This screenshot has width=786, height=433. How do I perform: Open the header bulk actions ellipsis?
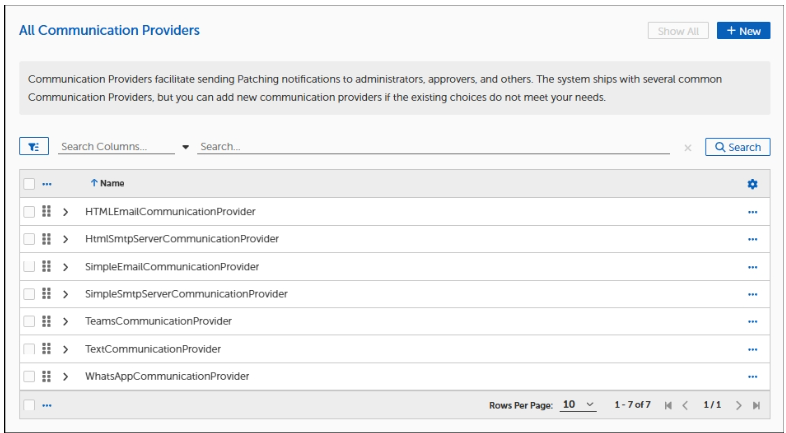[x=46, y=185]
